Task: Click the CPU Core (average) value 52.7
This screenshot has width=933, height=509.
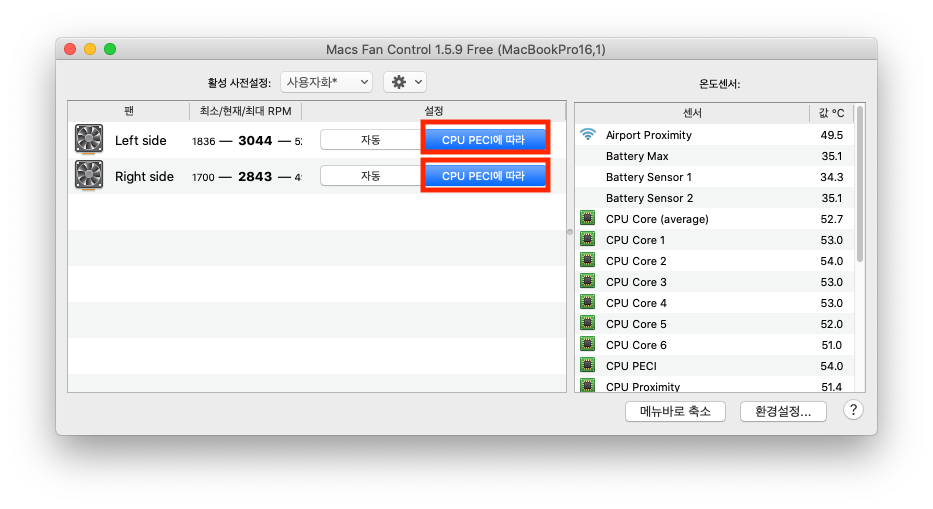Action: click(x=831, y=218)
